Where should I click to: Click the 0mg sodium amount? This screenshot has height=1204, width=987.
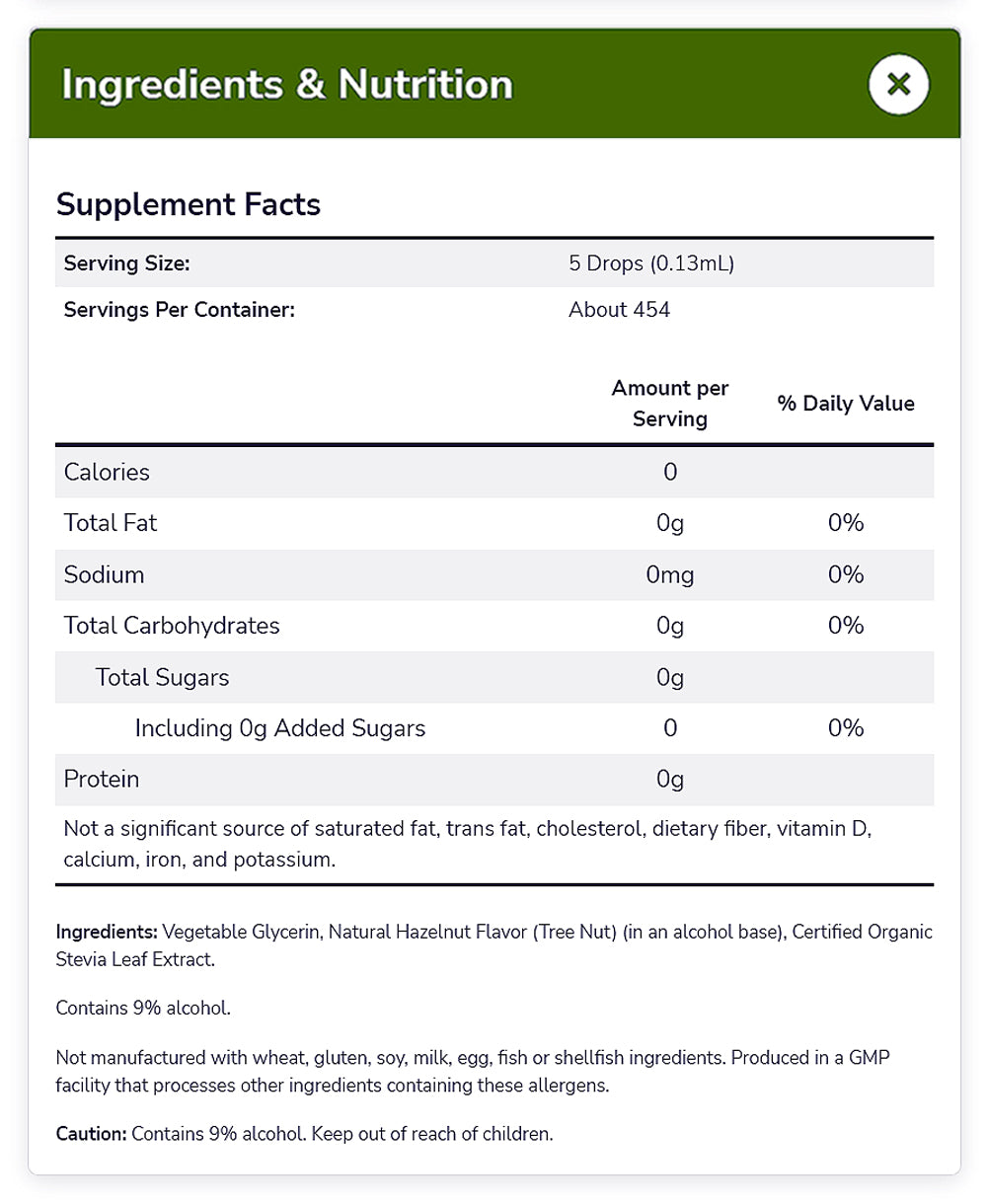pyautogui.click(x=670, y=574)
